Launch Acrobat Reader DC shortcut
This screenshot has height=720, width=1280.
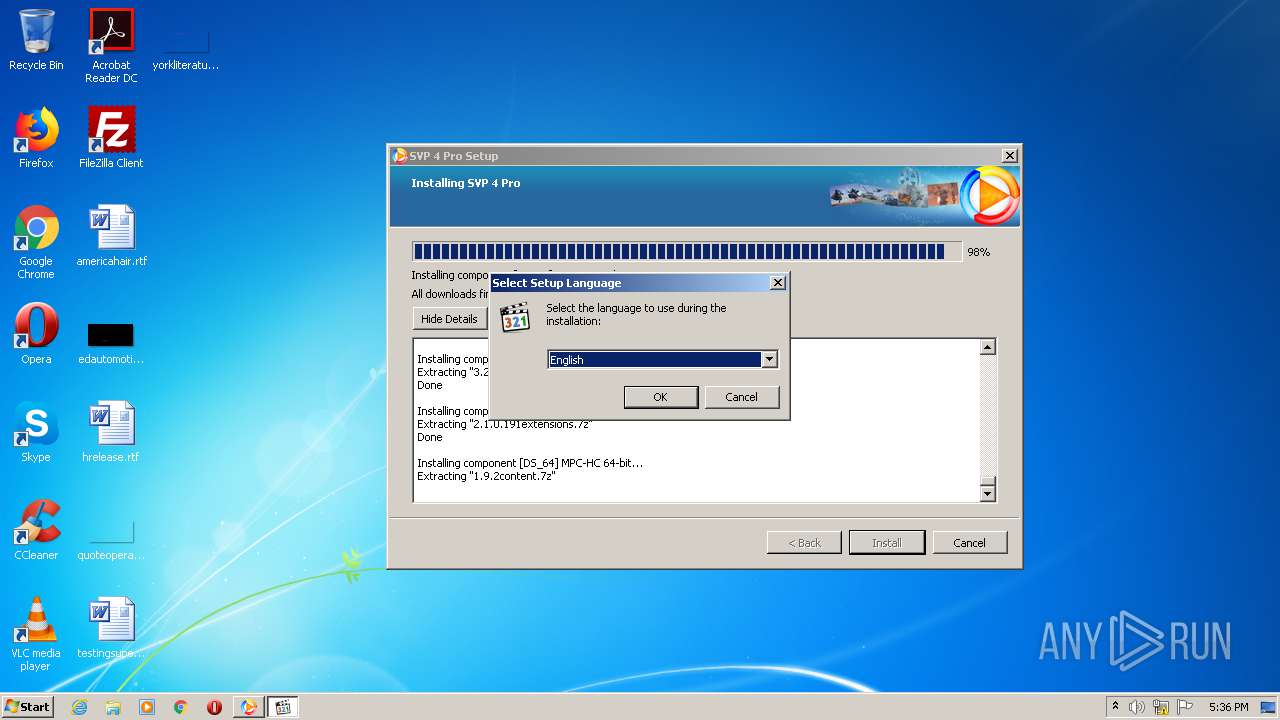pos(111,46)
